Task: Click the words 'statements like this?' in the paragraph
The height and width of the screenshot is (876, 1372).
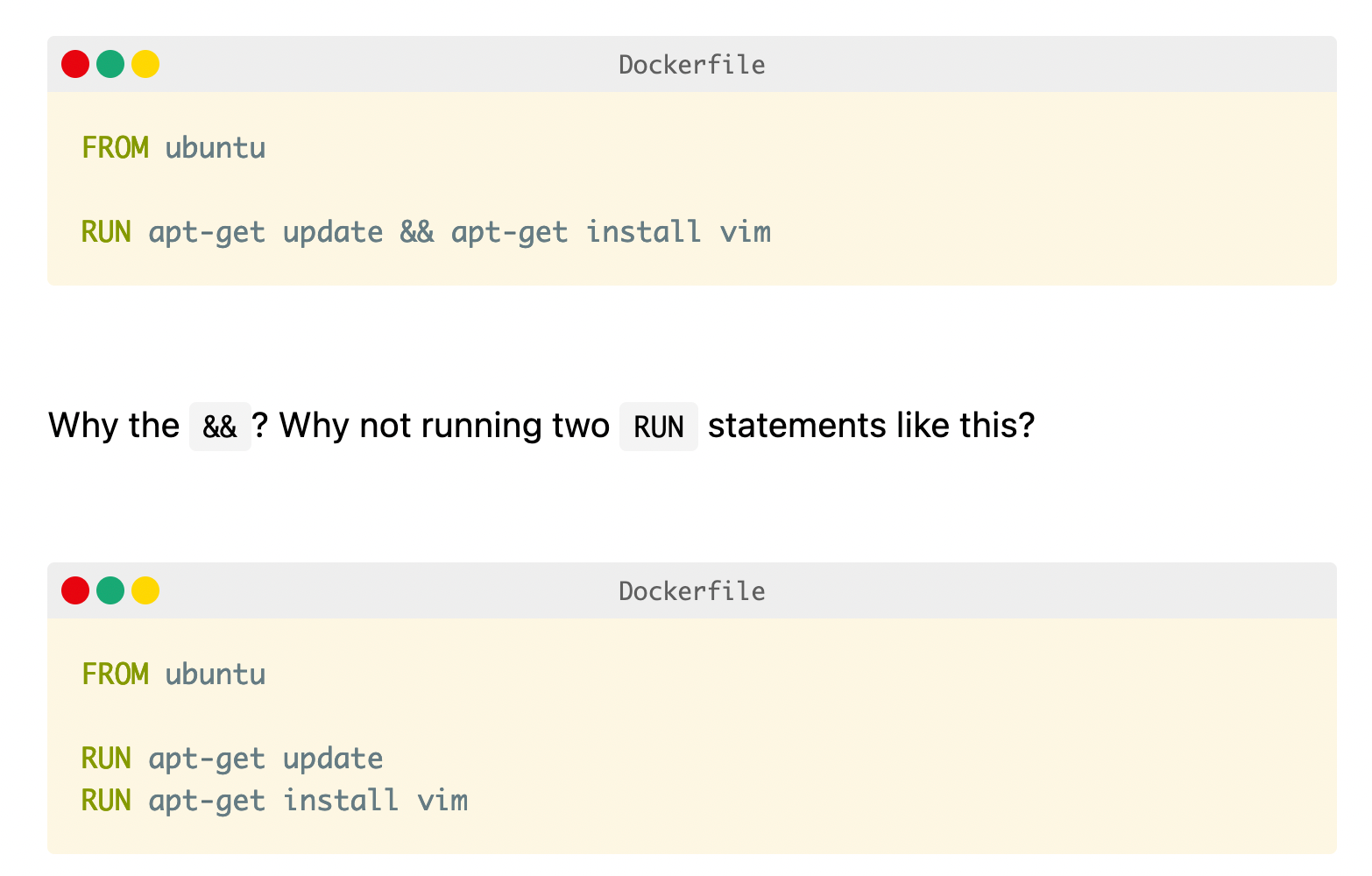Action: [x=872, y=426]
